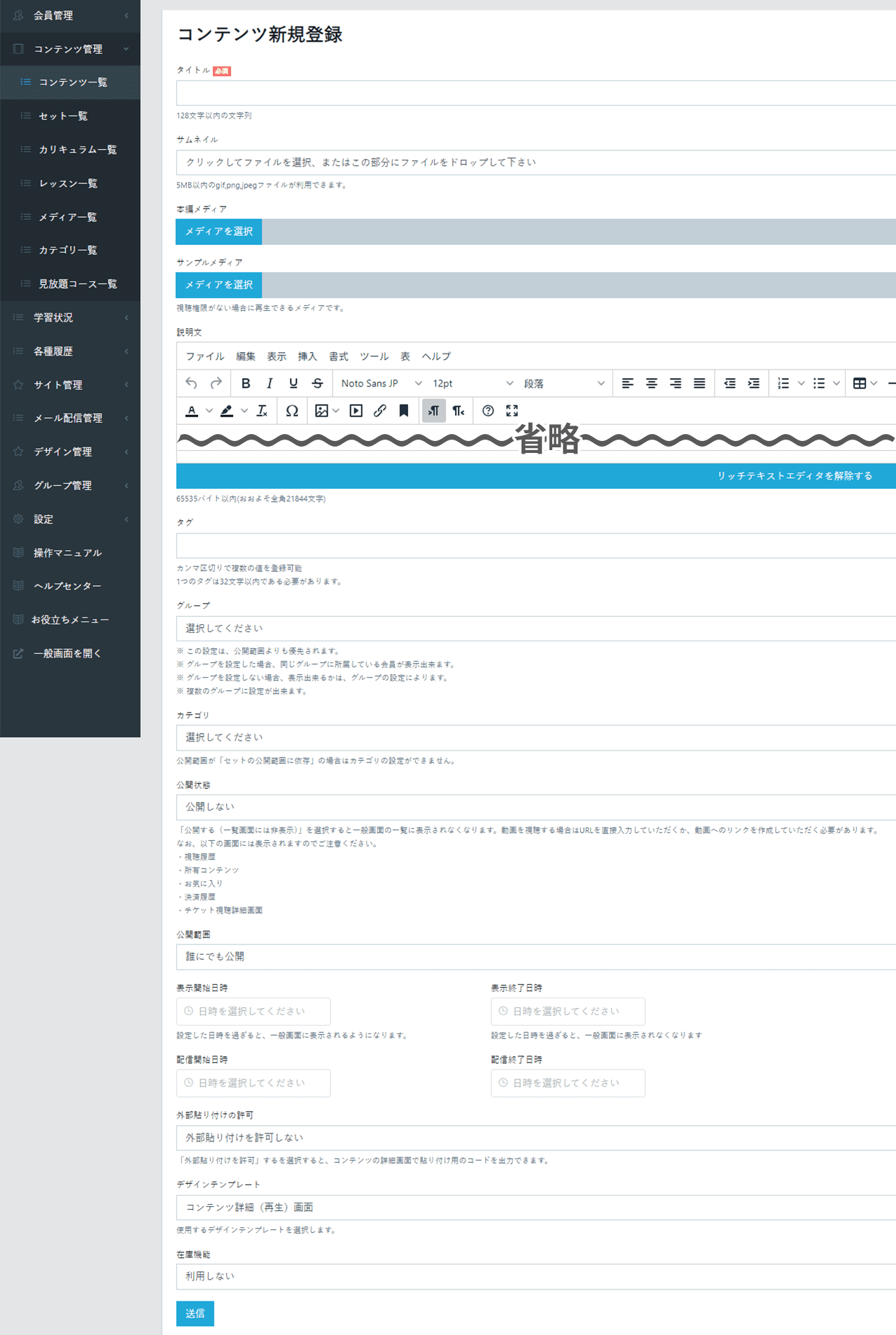Viewport: 896px width, 1335px height.
Task: Insert a bullet list
Action: (x=818, y=383)
